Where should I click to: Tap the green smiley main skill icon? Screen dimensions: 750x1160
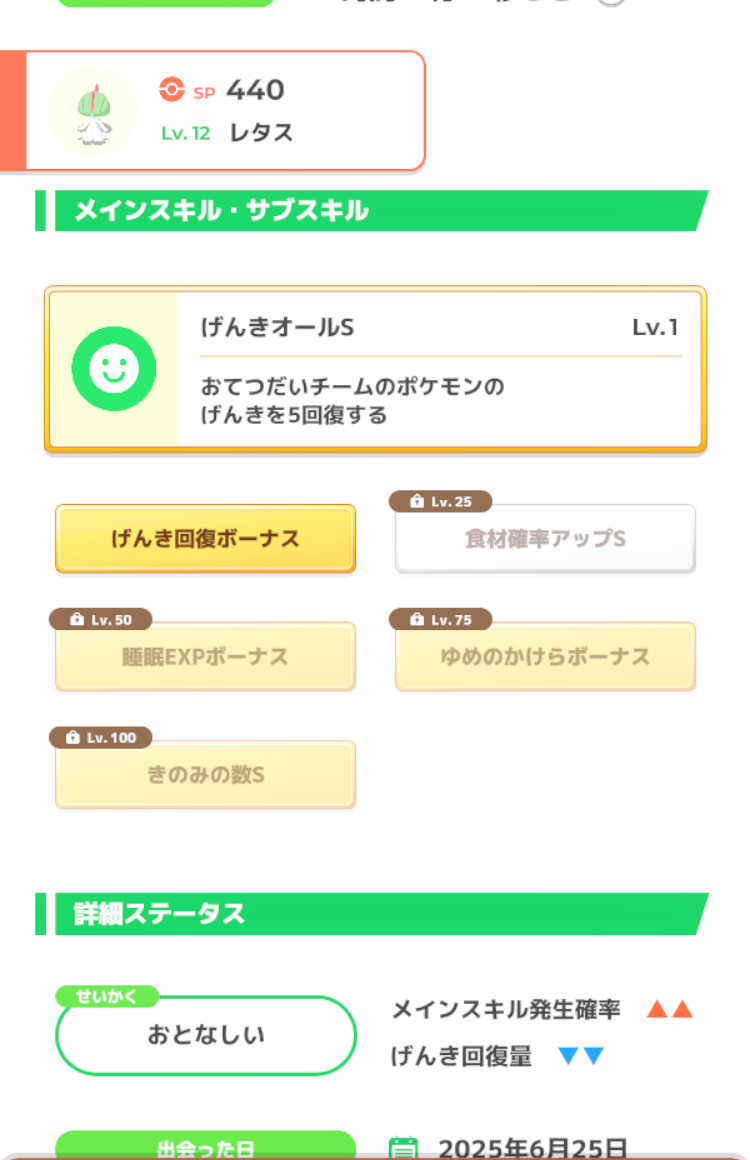click(x=114, y=369)
